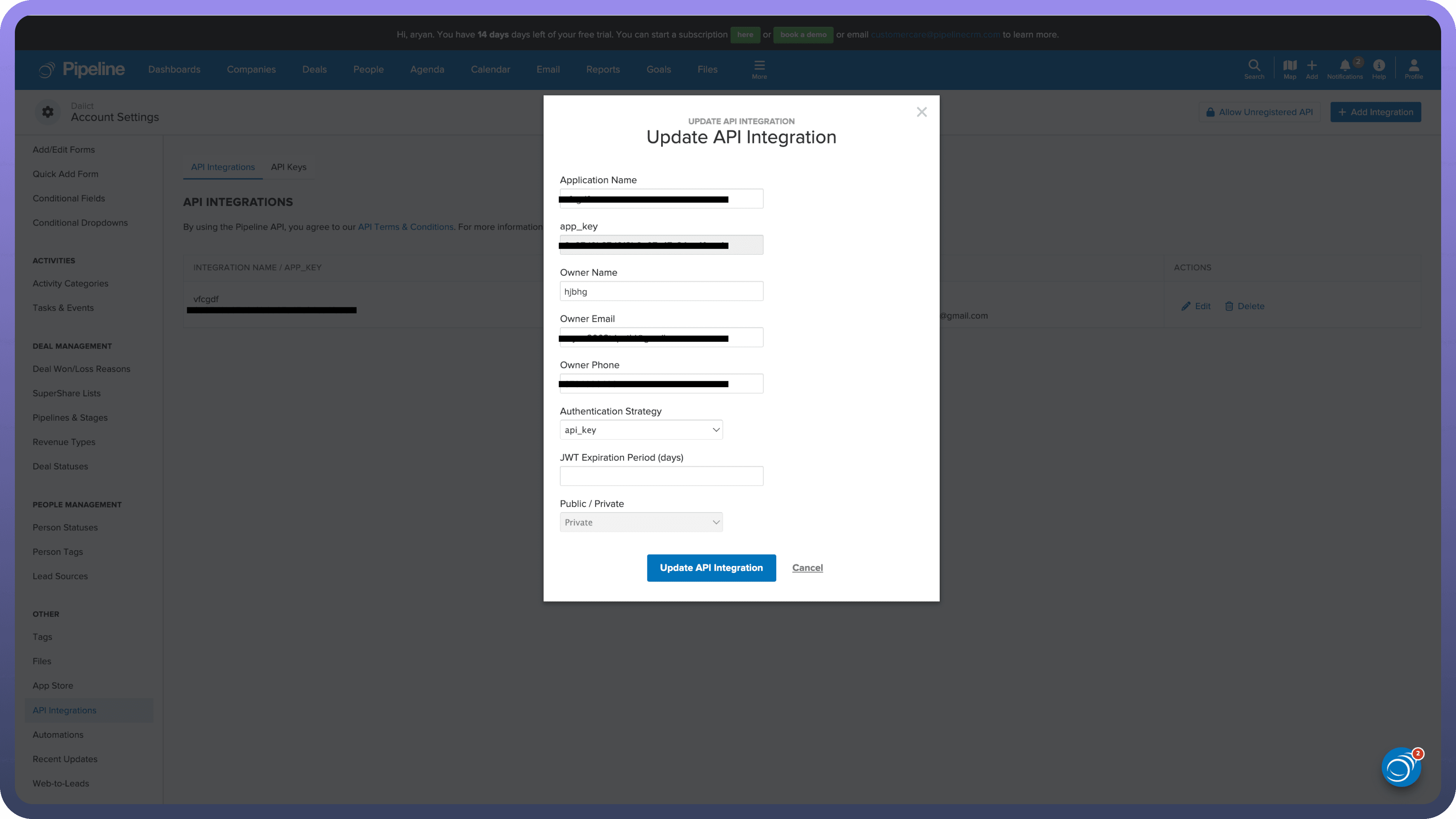Screen dimensions: 1456x819
Task: Close the Update API Integration dialog
Action: click(x=921, y=112)
